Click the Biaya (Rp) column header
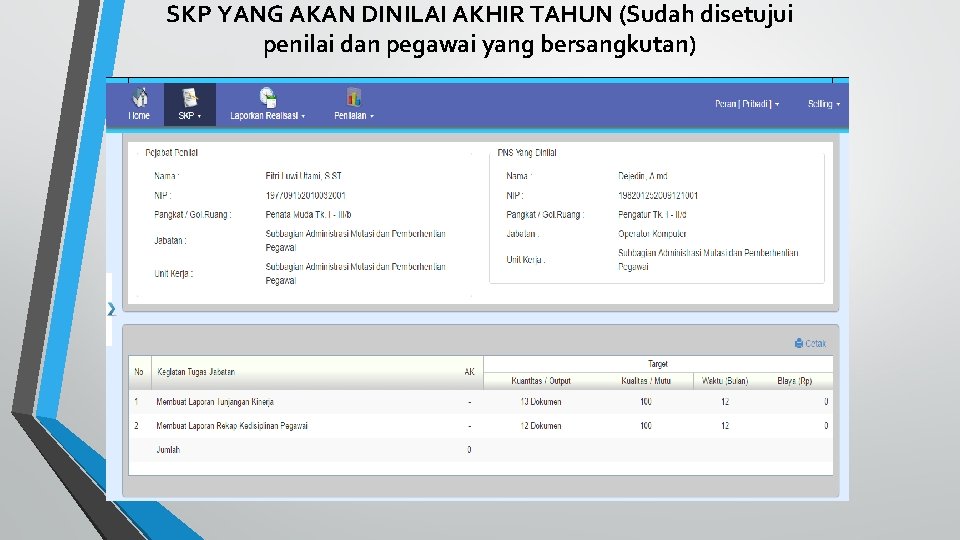 [x=795, y=381]
